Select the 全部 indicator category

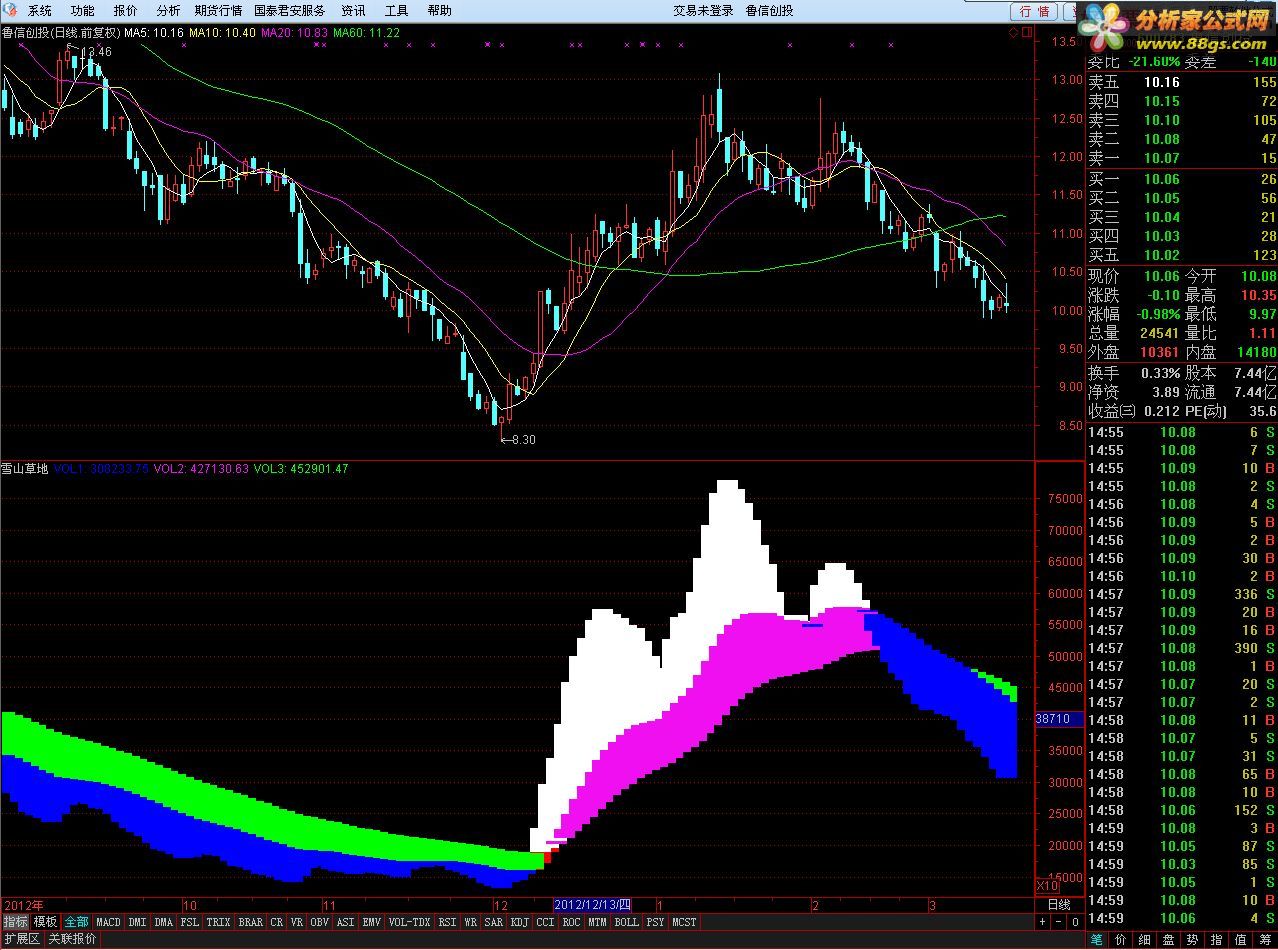coord(77,922)
